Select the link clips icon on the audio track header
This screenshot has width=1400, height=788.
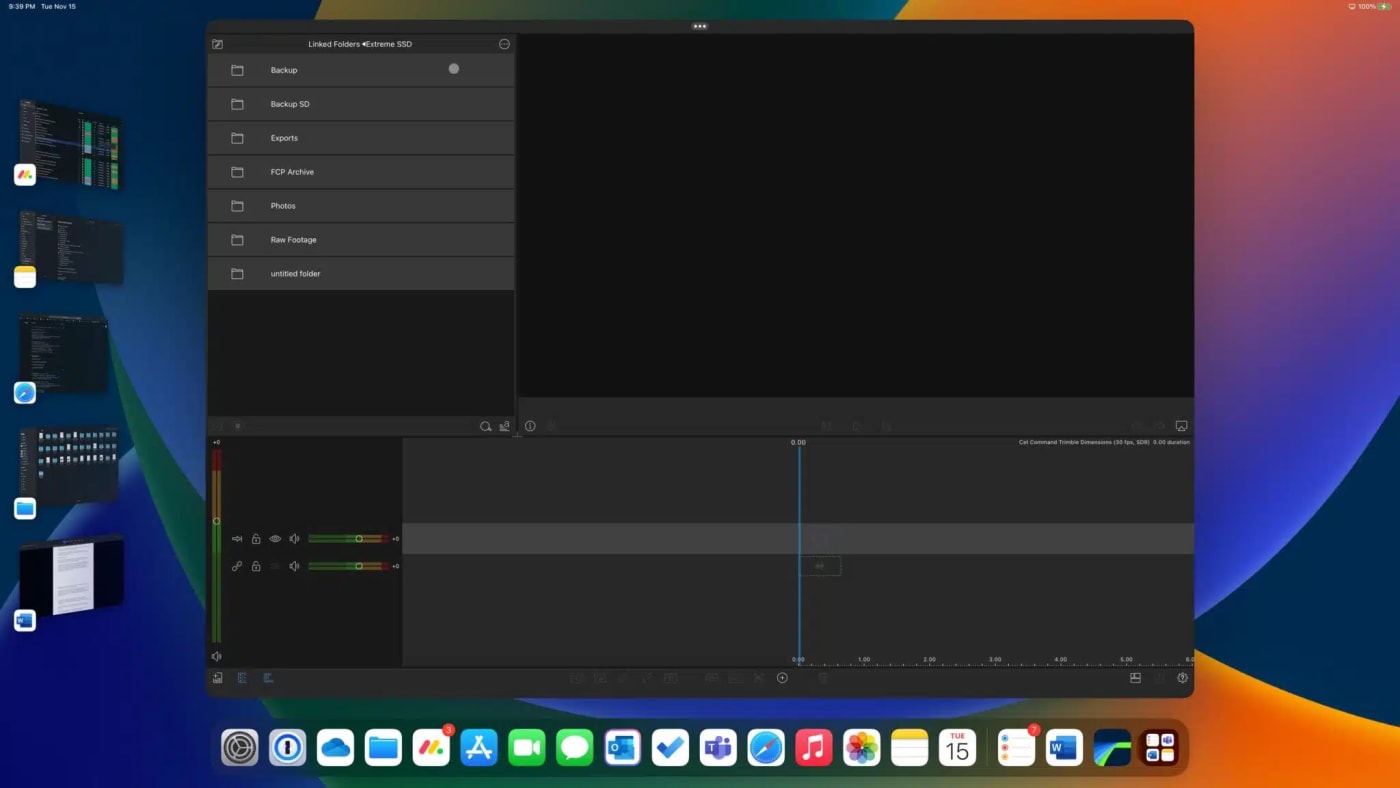click(237, 565)
